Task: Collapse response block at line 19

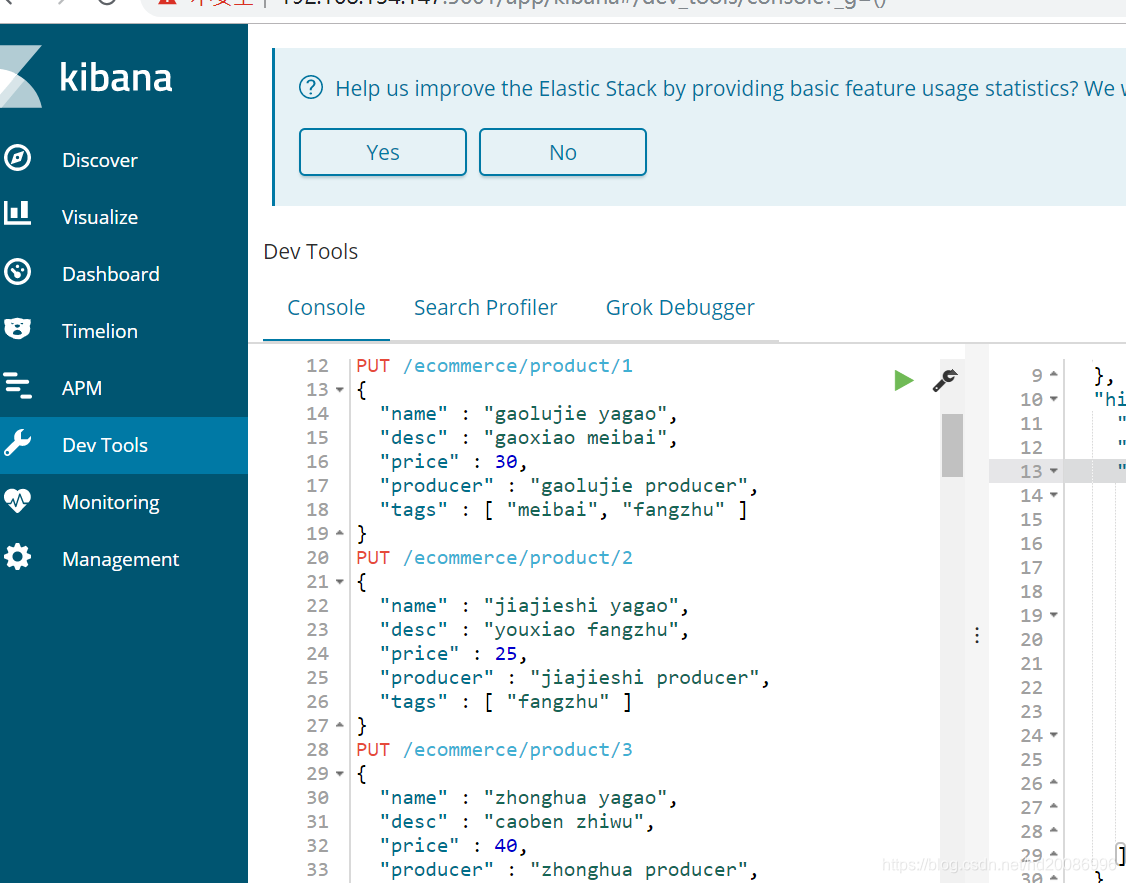Action: click(1053, 615)
